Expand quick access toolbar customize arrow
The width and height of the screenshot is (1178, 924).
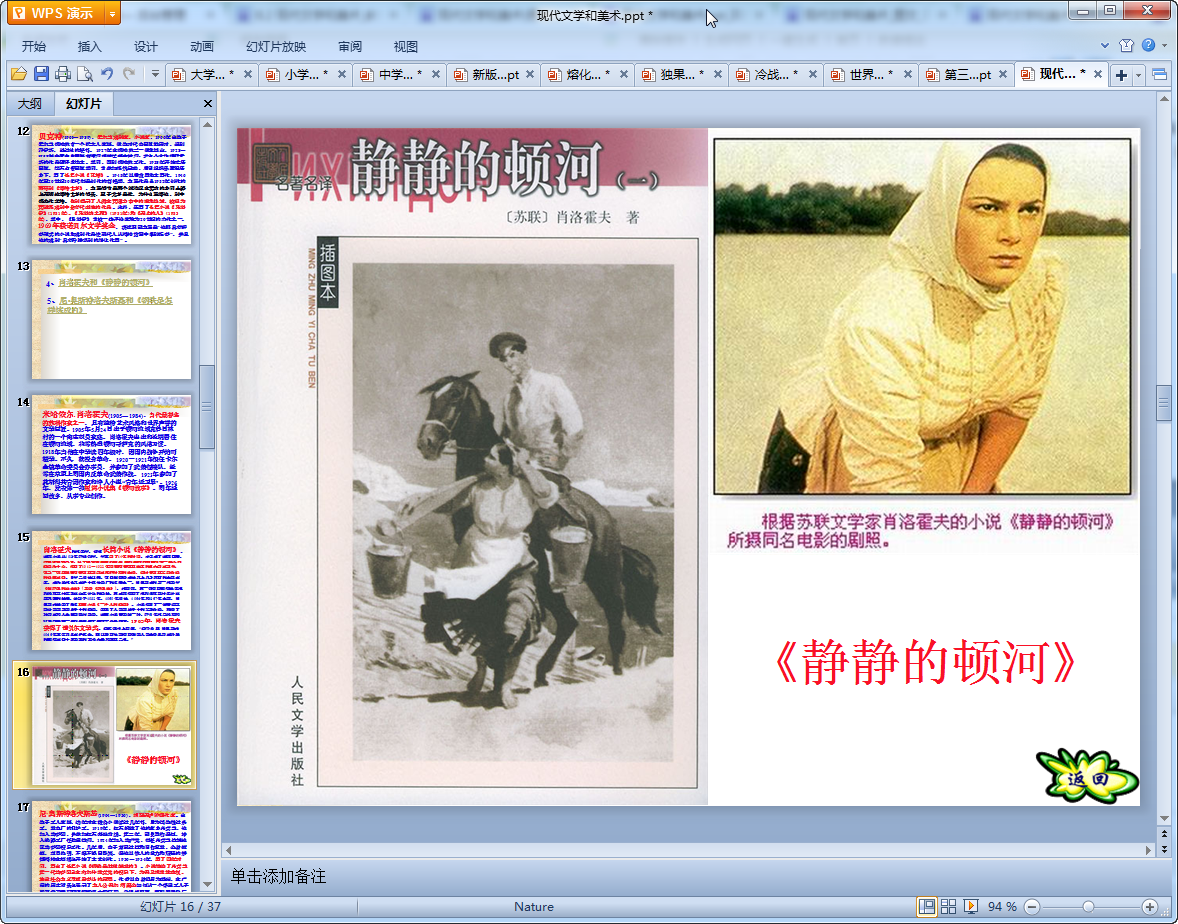tap(155, 74)
